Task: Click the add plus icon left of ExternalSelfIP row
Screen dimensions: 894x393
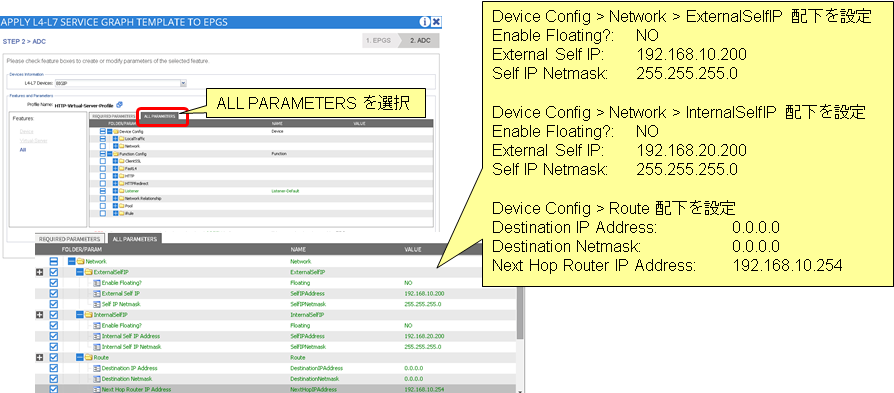Action: (x=39, y=273)
